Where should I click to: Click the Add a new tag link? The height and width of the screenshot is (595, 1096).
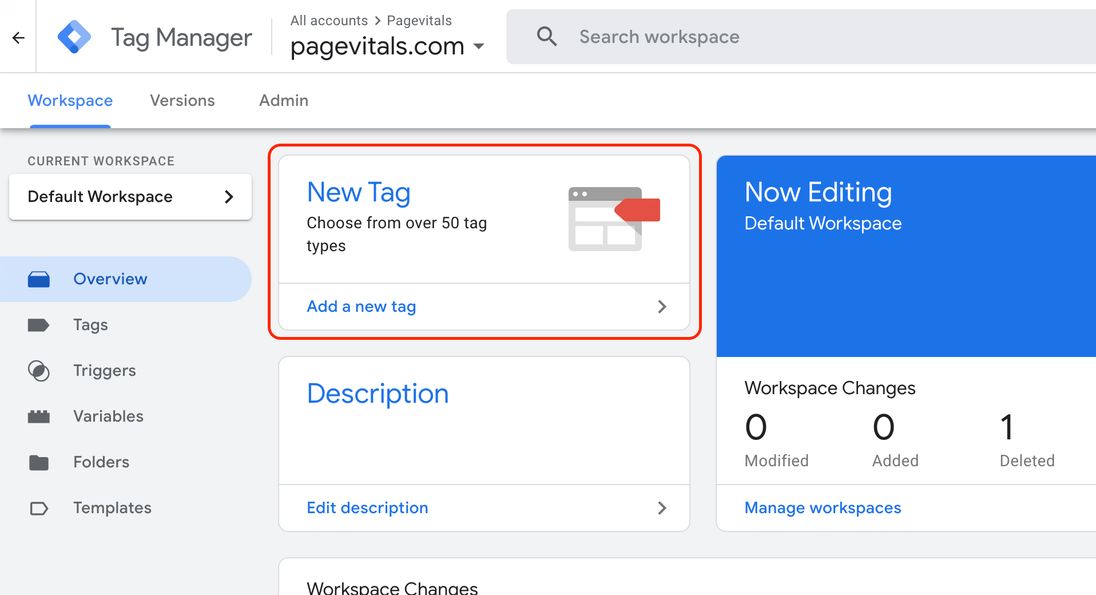(361, 306)
